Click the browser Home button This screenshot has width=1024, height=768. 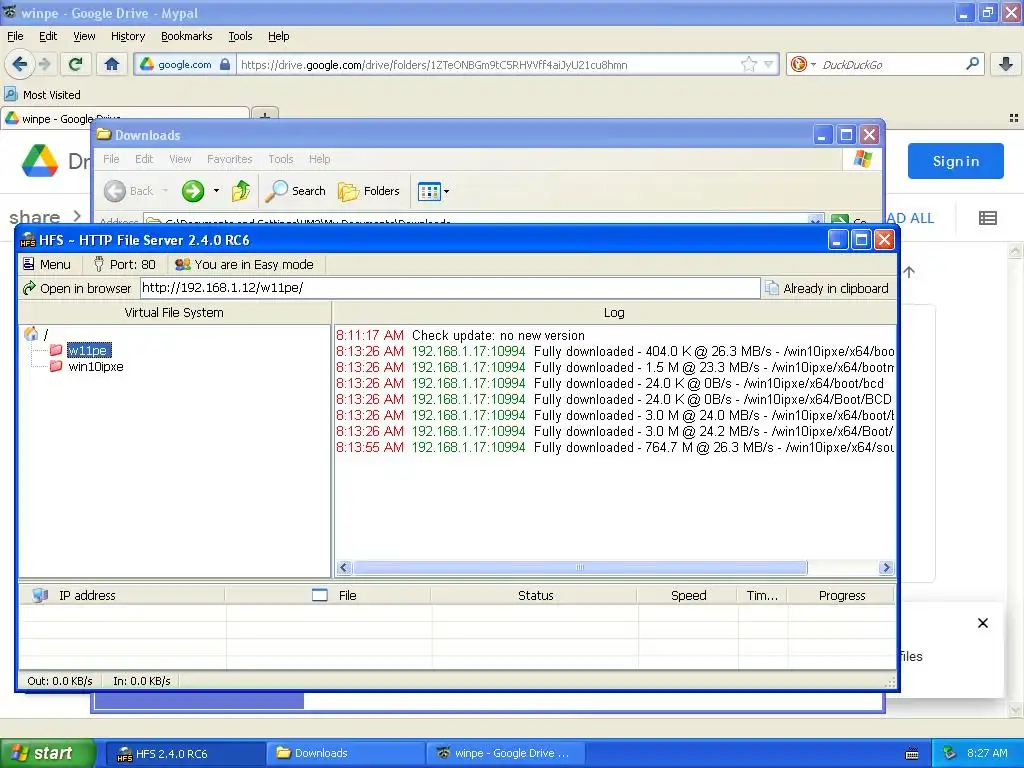(x=112, y=64)
